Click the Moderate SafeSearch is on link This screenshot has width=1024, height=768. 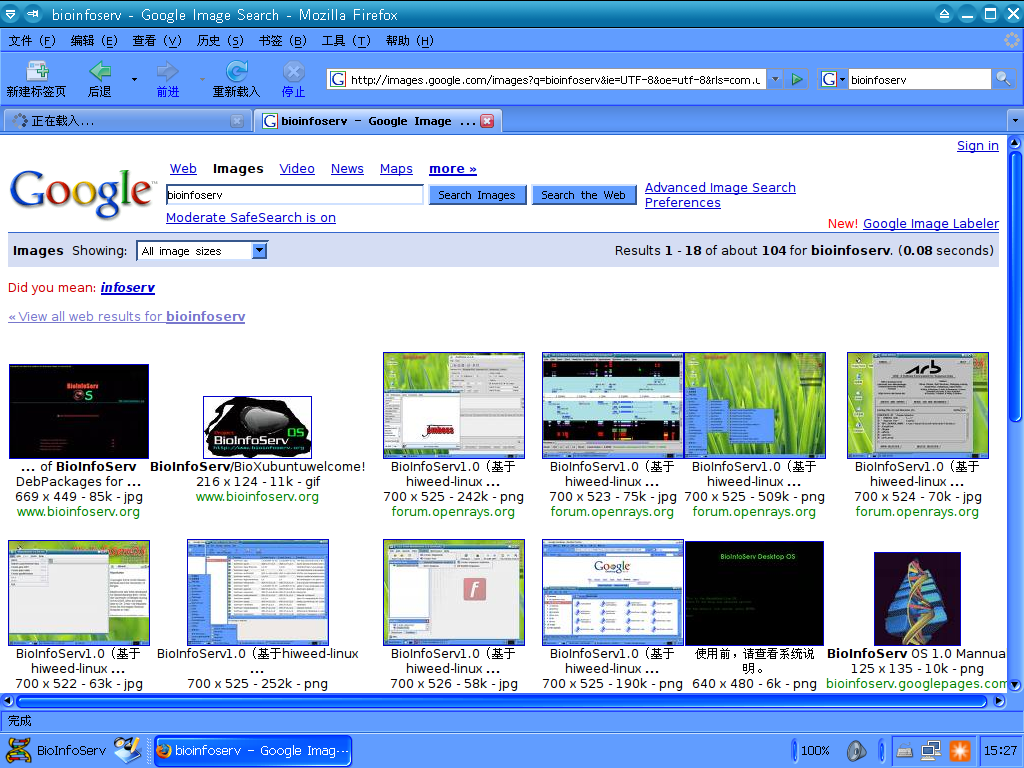click(x=251, y=217)
